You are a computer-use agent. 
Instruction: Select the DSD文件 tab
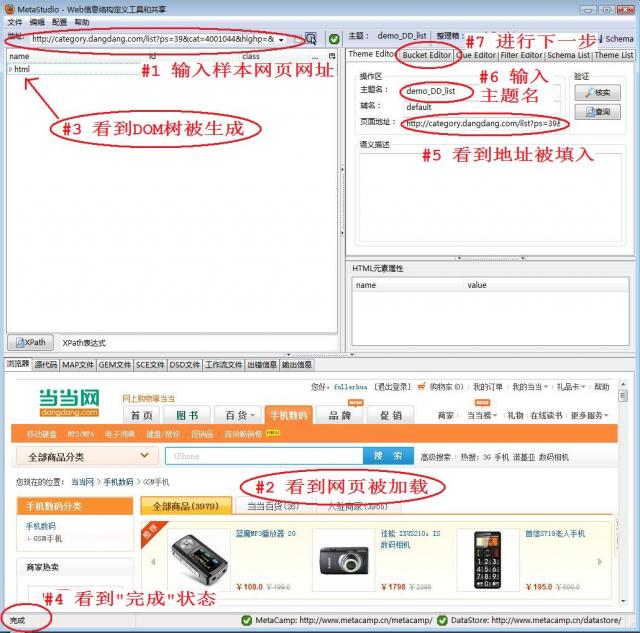[x=184, y=365]
